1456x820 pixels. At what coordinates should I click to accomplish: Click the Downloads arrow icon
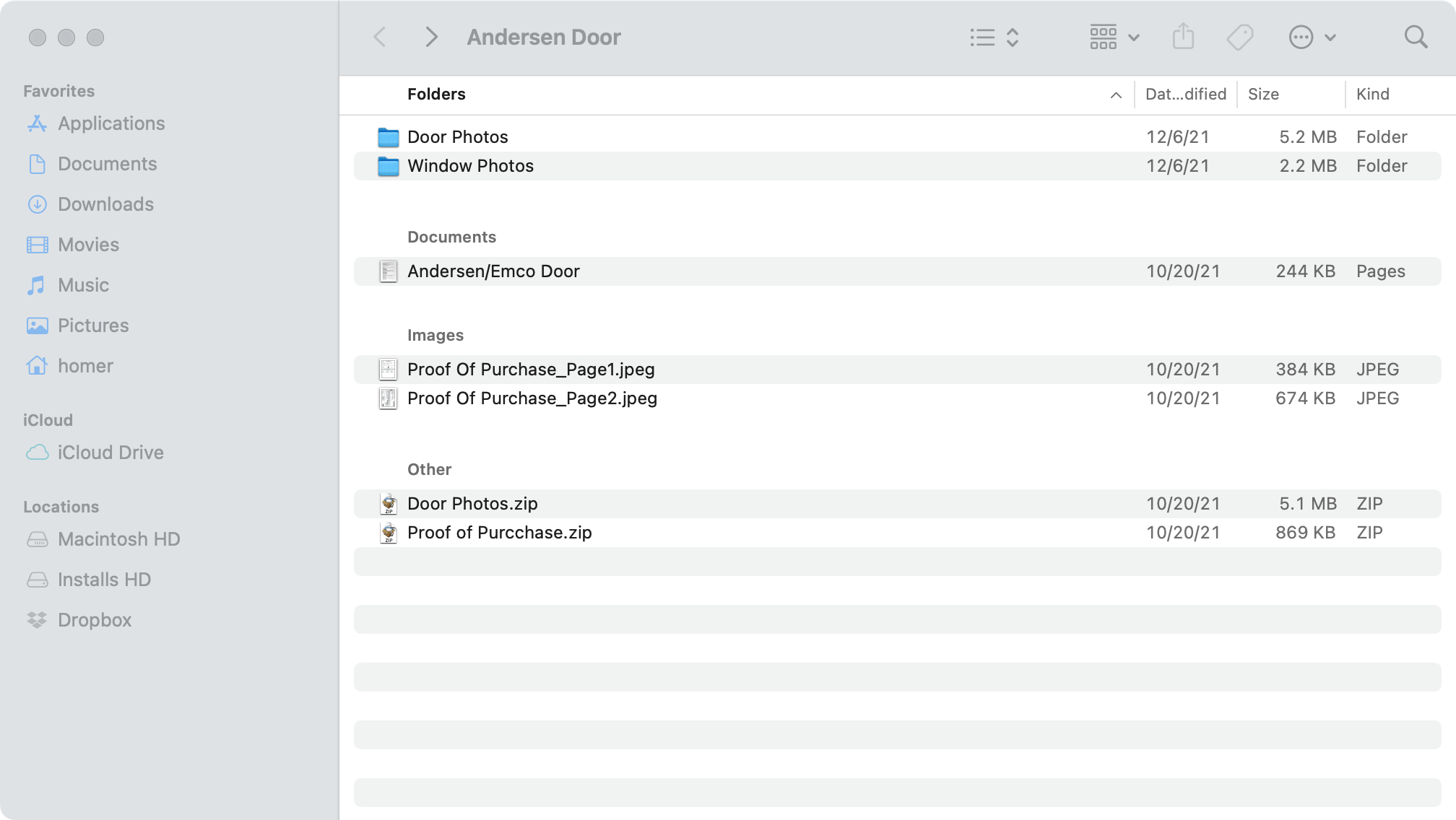(x=38, y=204)
